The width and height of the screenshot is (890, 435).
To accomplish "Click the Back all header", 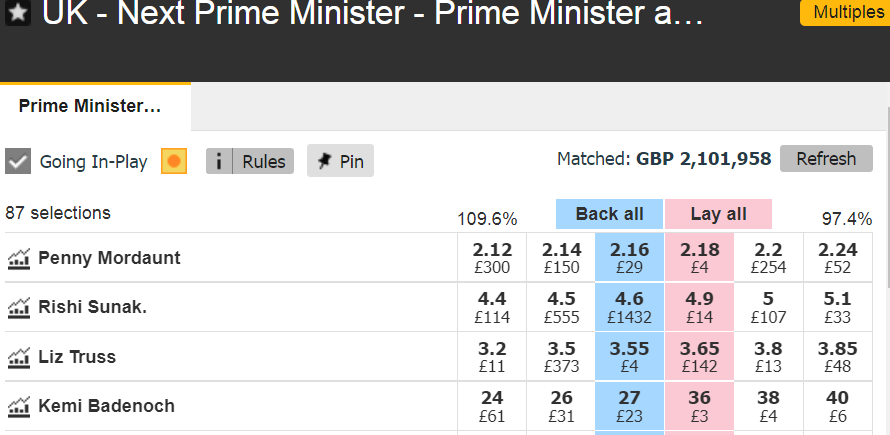I will (x=610, y=214).
